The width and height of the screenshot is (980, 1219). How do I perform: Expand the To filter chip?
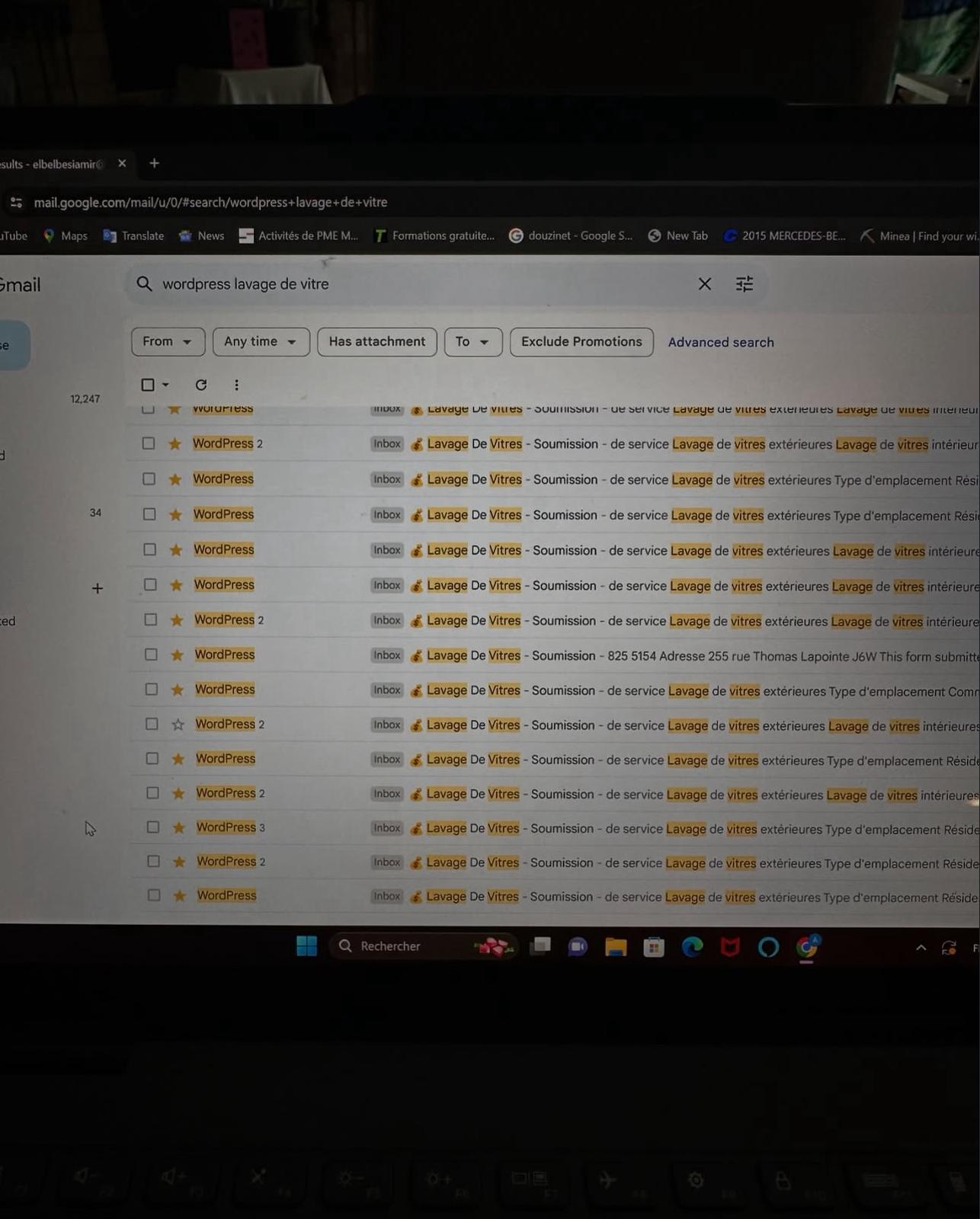click(x=473, y=342)
